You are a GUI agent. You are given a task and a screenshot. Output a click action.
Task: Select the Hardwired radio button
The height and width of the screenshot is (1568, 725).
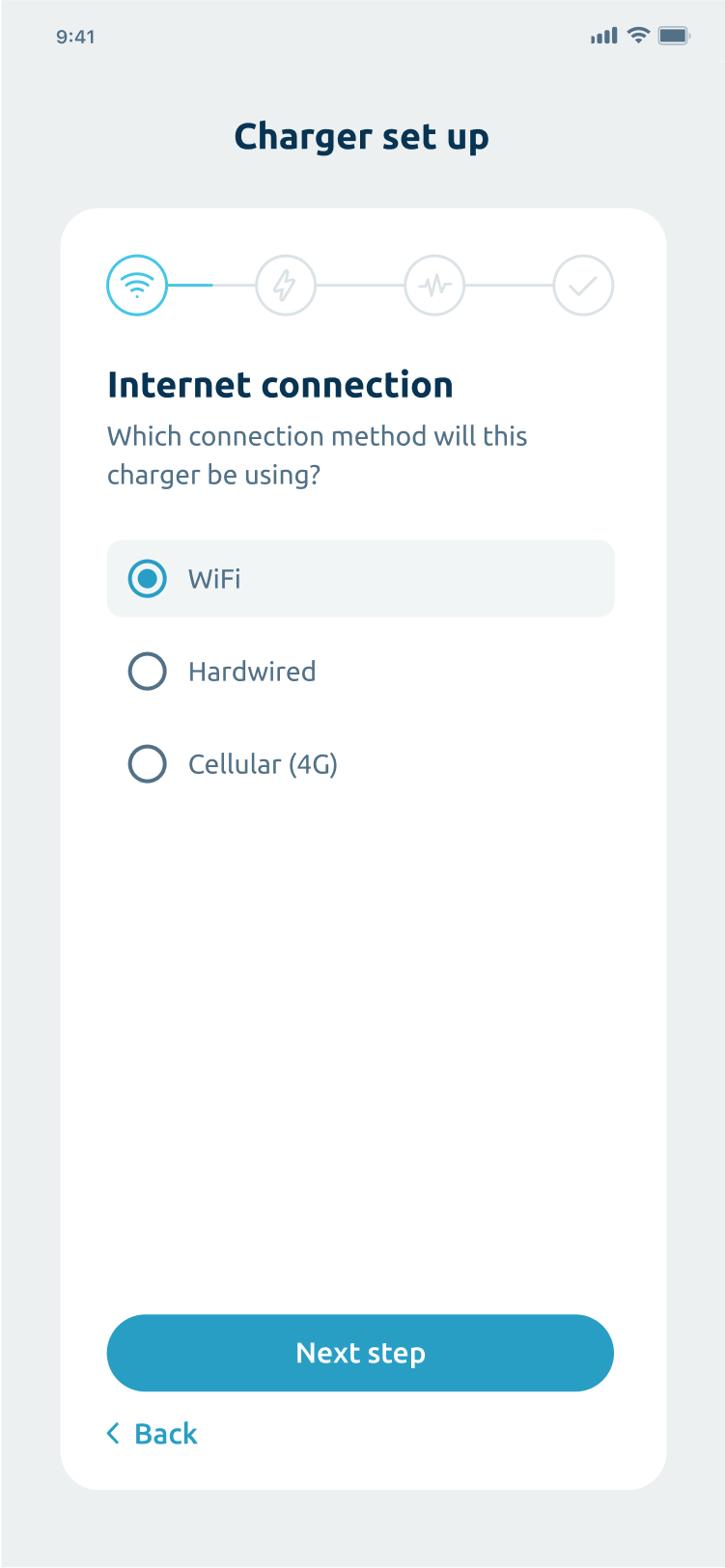click(x=148, y=672)
